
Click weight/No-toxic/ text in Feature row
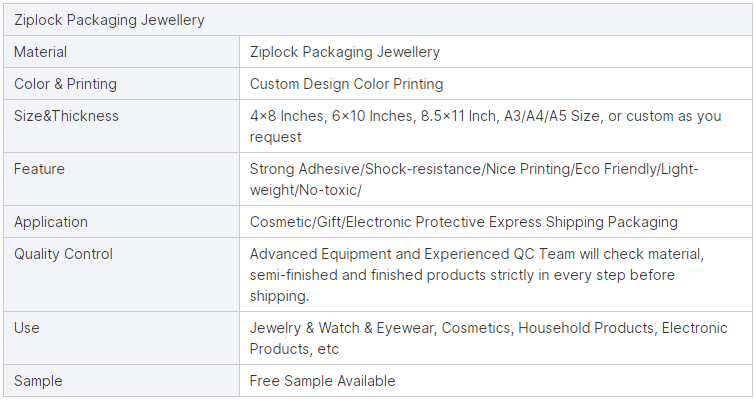click(x=305, y=190)
